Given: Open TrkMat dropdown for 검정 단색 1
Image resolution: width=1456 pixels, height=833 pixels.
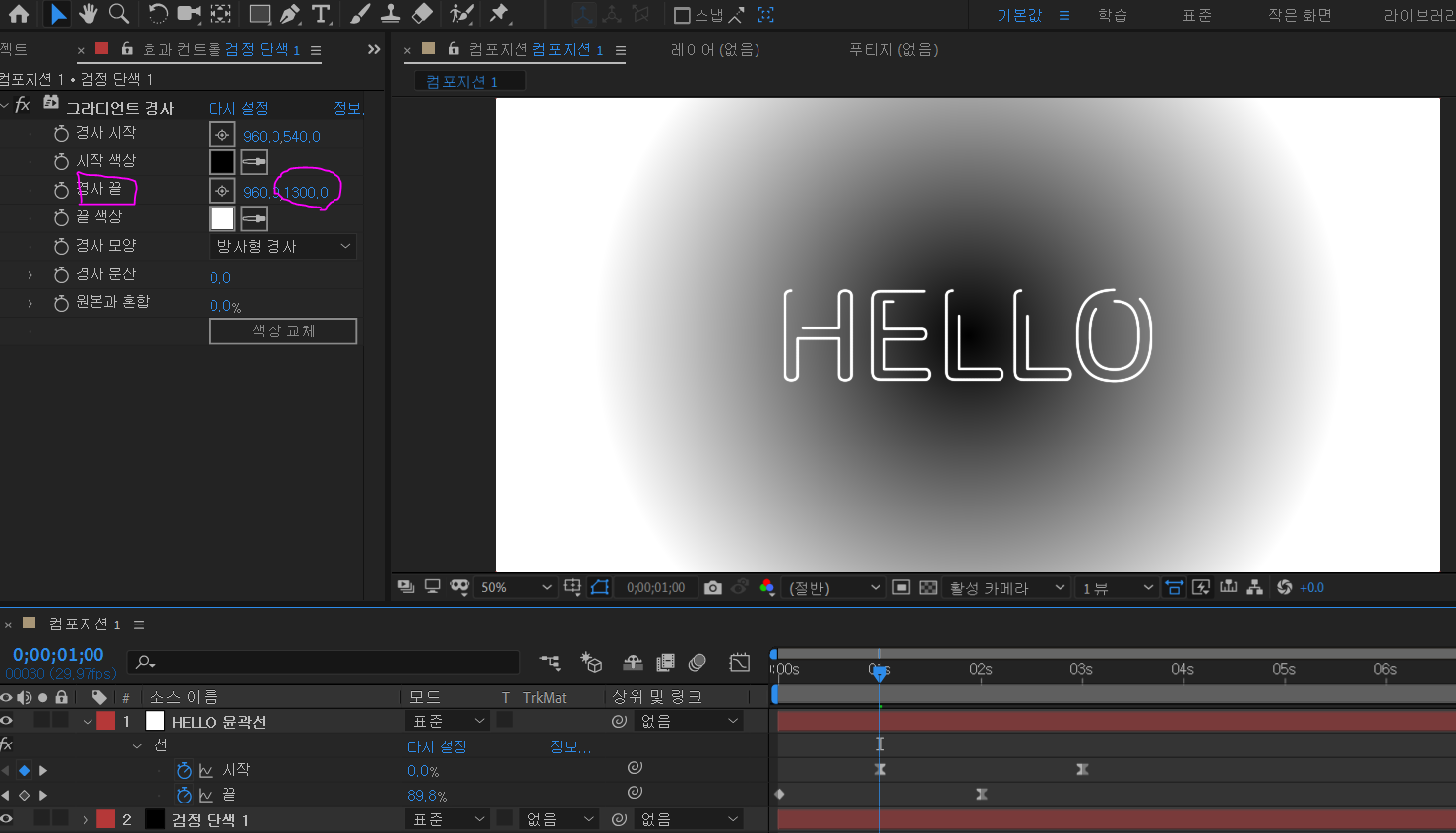Looking at the screenshot, I should [559, 819].
